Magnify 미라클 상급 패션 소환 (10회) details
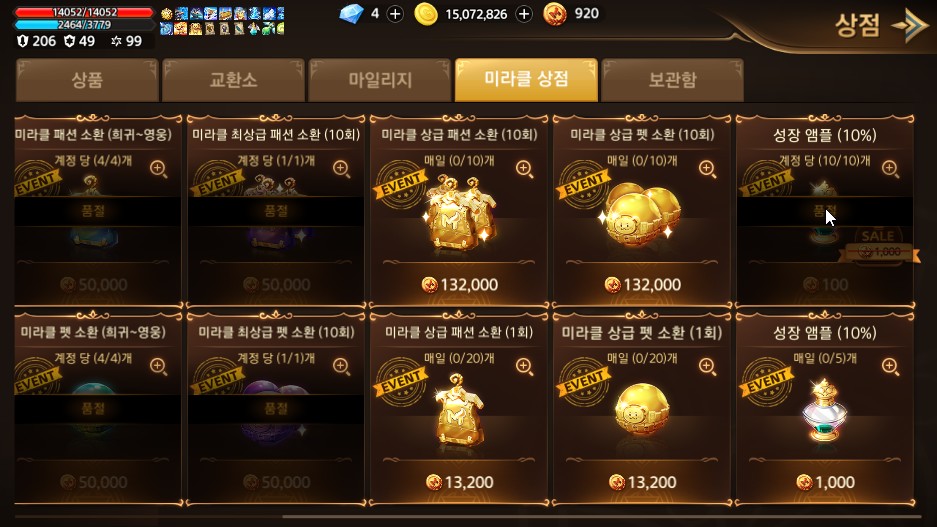This screenshot has height=527, width=937. 524,169
